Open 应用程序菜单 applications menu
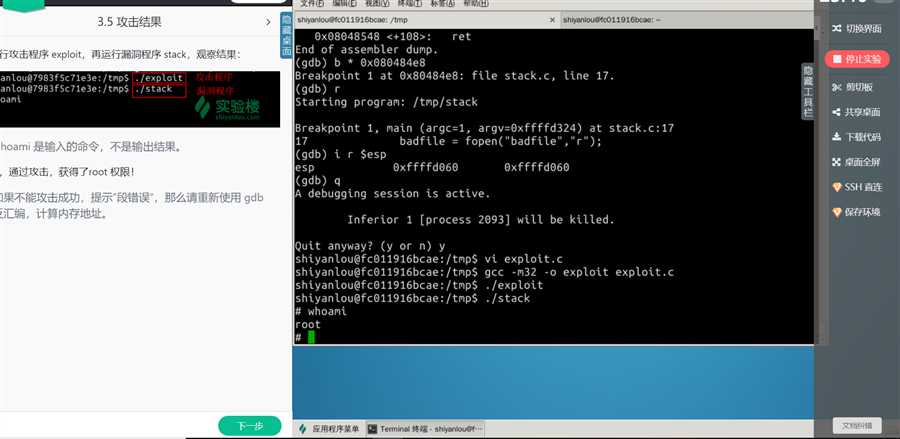This screenshot has width=900, height=439. click(330, 429)
